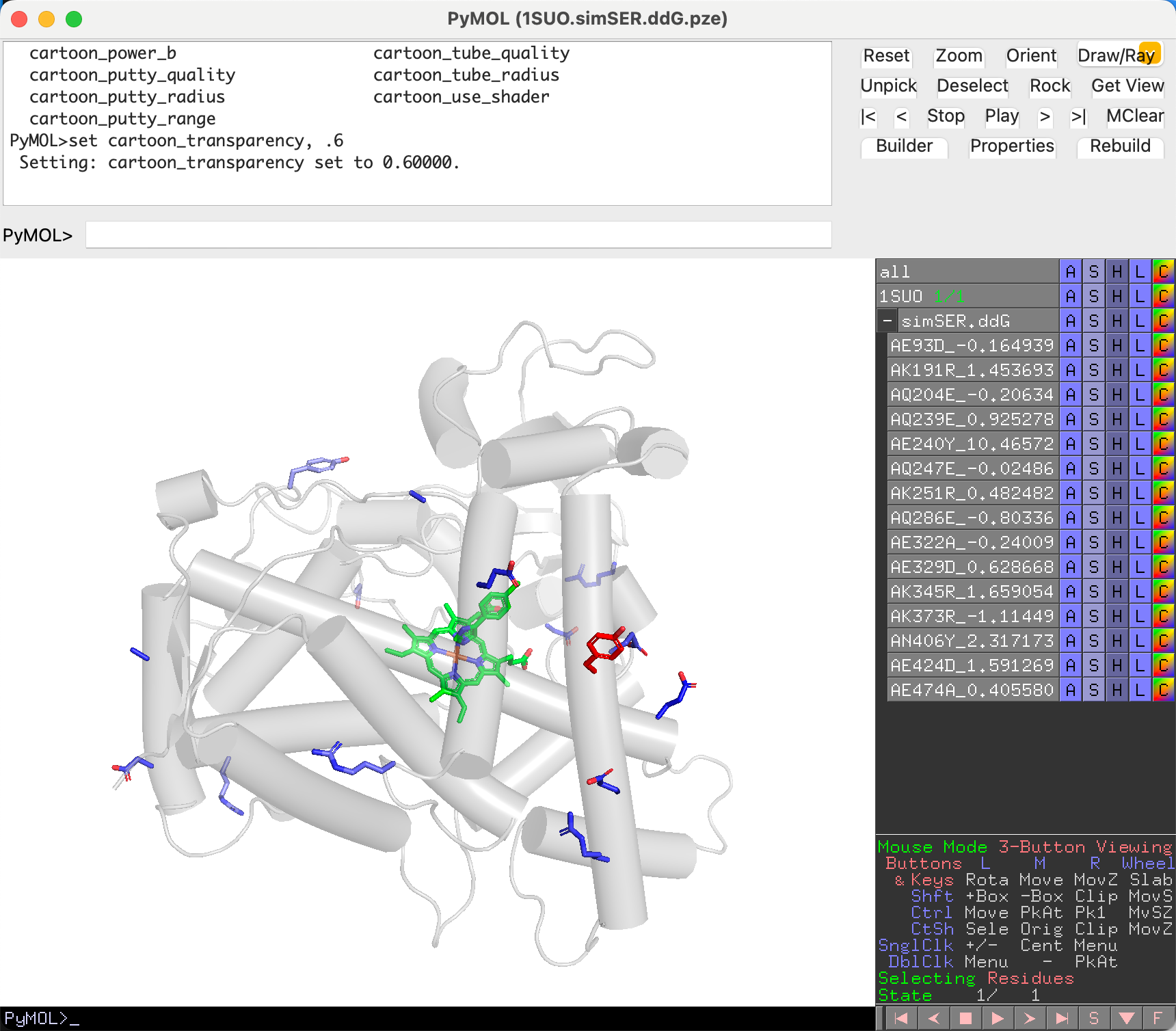The height and width of the screenshot is (1031, 1176).
Task: Click the Rebuild button
Action: (1120, 146)
